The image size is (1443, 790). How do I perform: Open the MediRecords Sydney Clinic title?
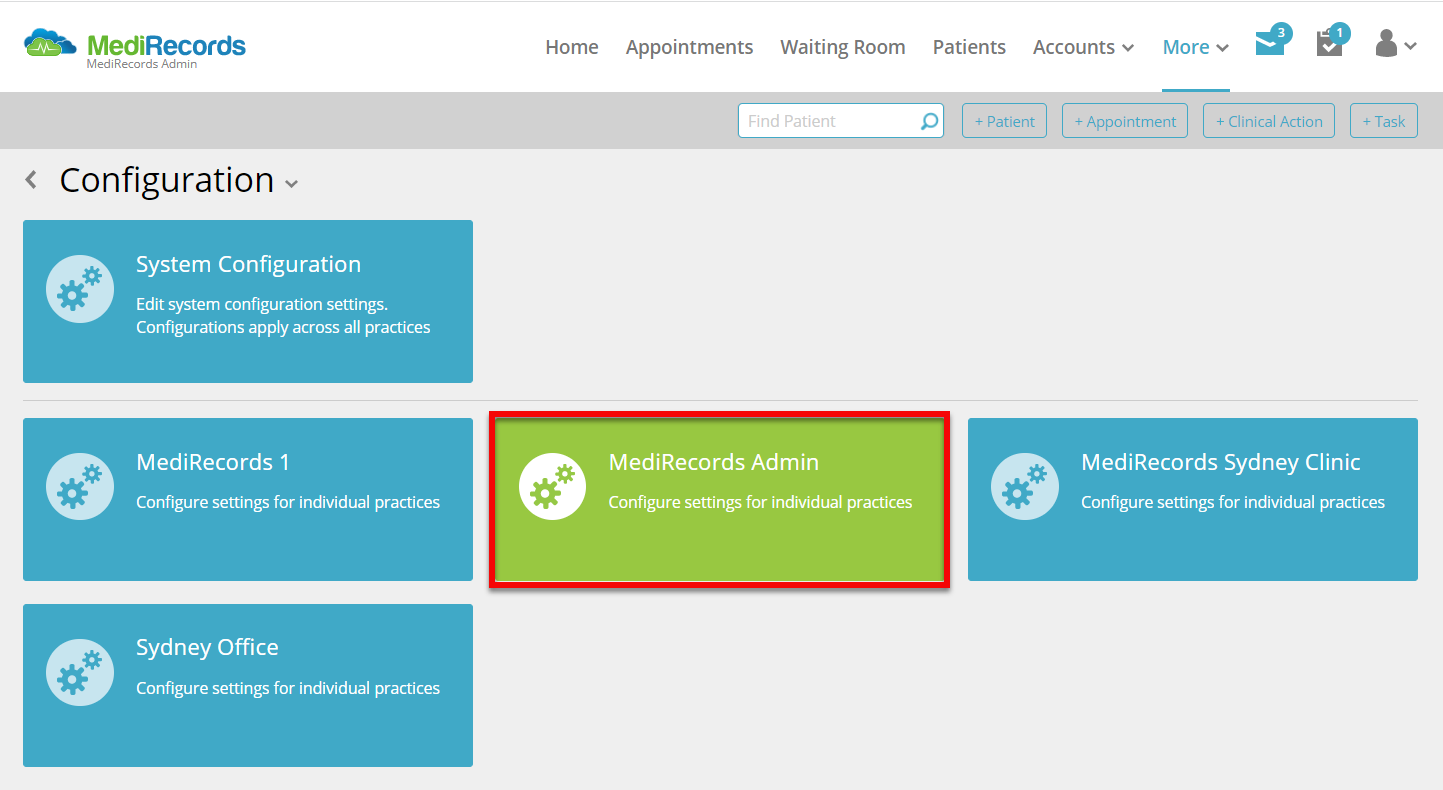(1221, 462)
